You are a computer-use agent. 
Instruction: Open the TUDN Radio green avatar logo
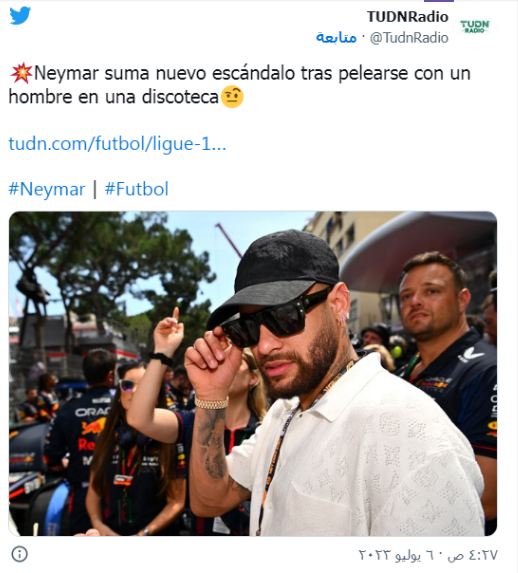point(474,26)
